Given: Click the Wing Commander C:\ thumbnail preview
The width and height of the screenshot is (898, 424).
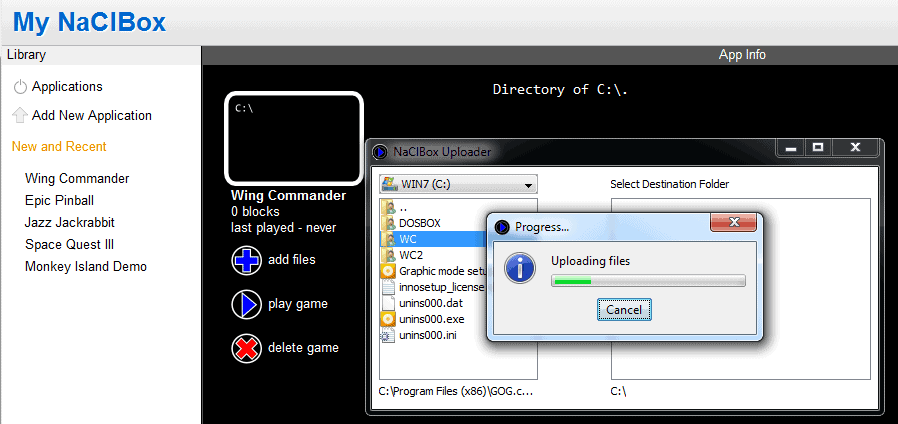Looking at the screenshot, I should point(294,138).
